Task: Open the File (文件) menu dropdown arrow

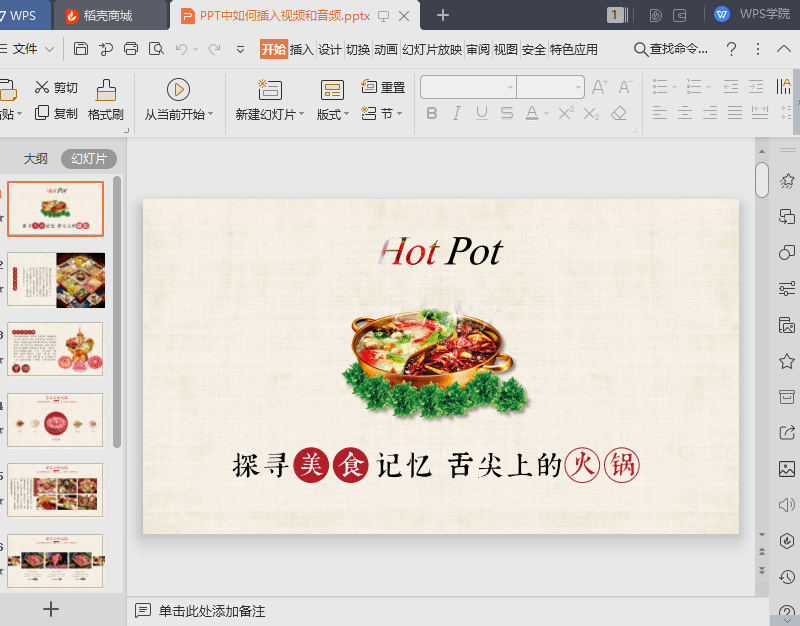Action: click(49, 49)
